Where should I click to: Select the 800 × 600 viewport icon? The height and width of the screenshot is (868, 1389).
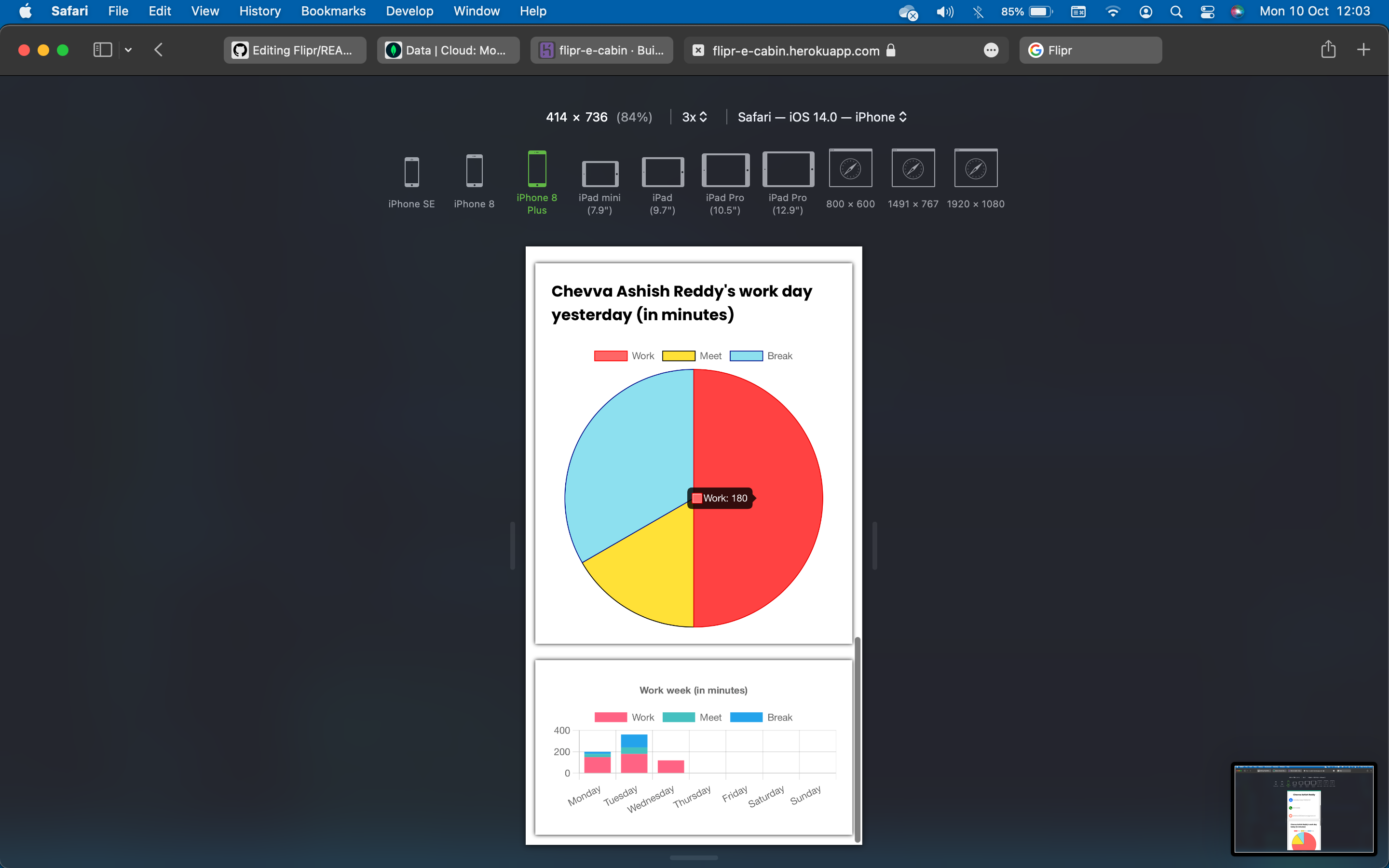click(850, 169)
